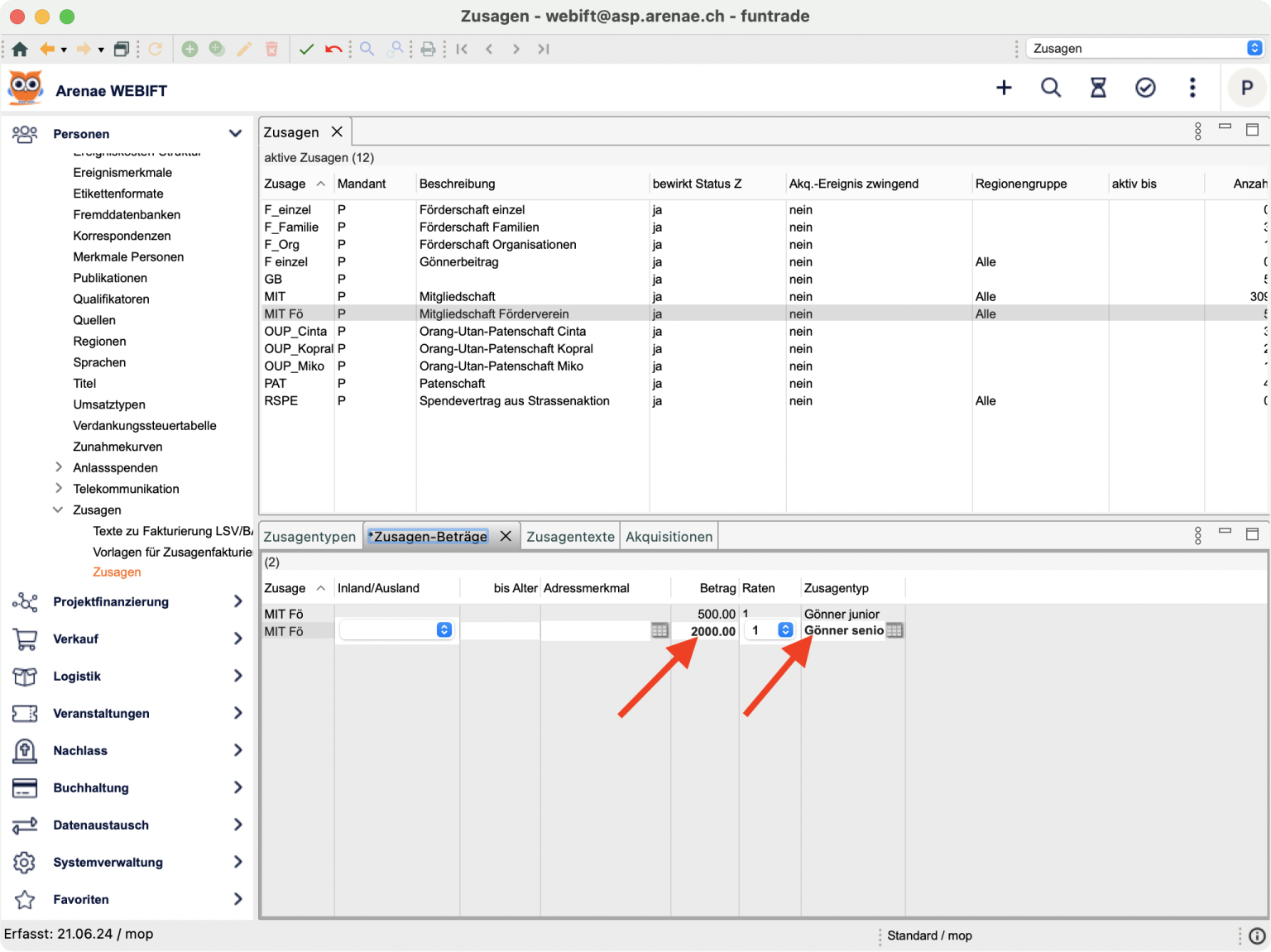Open the Inland/Ausland dropdown in edited row

(444, 630)
